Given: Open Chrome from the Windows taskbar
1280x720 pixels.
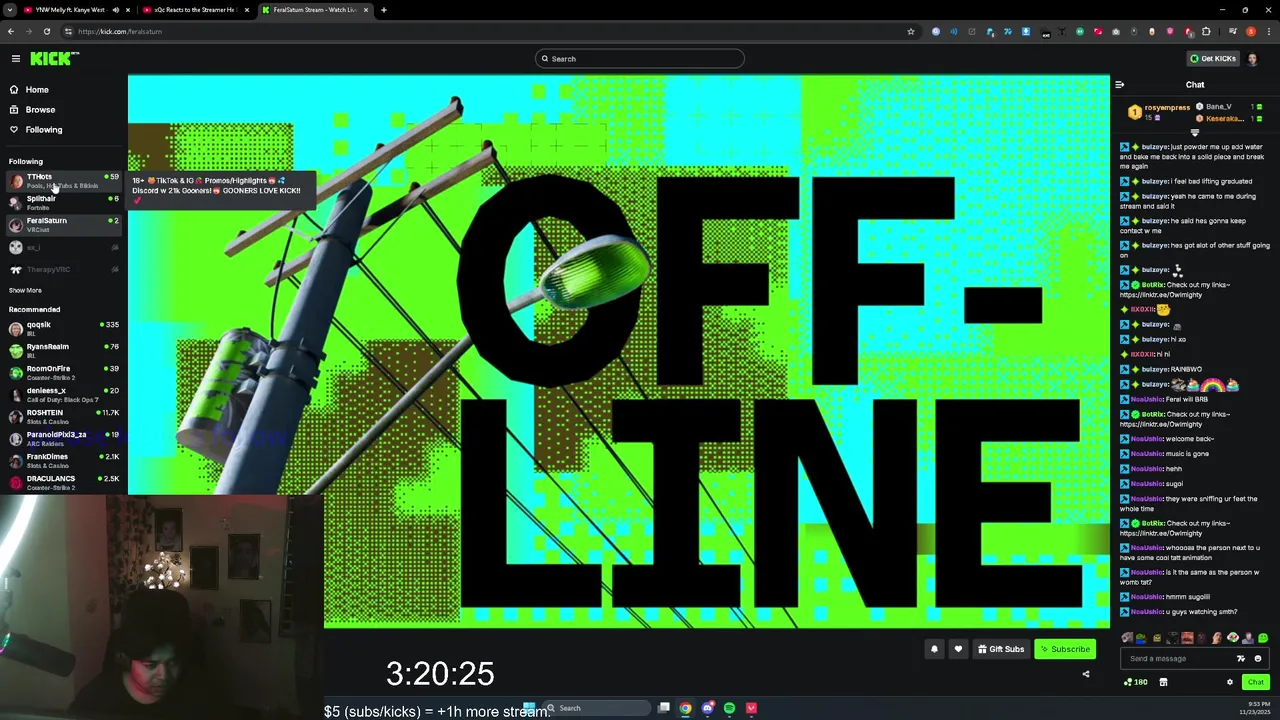Looking at the screenshot, I should [685, 708].
